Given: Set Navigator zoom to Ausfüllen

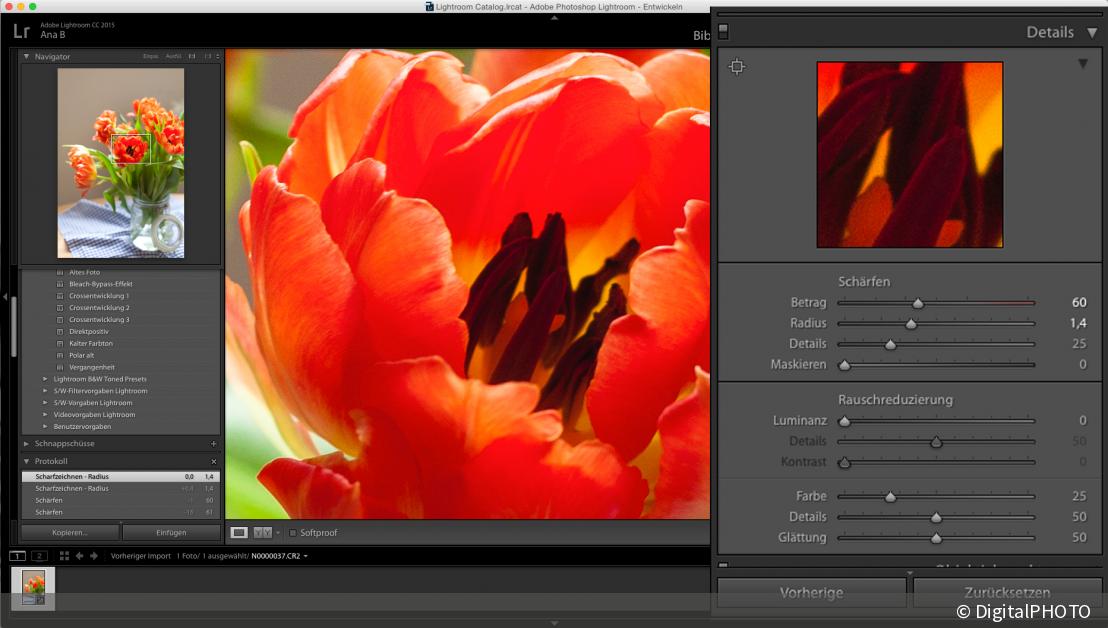Looking at the screenshot, I should point(174,57).
